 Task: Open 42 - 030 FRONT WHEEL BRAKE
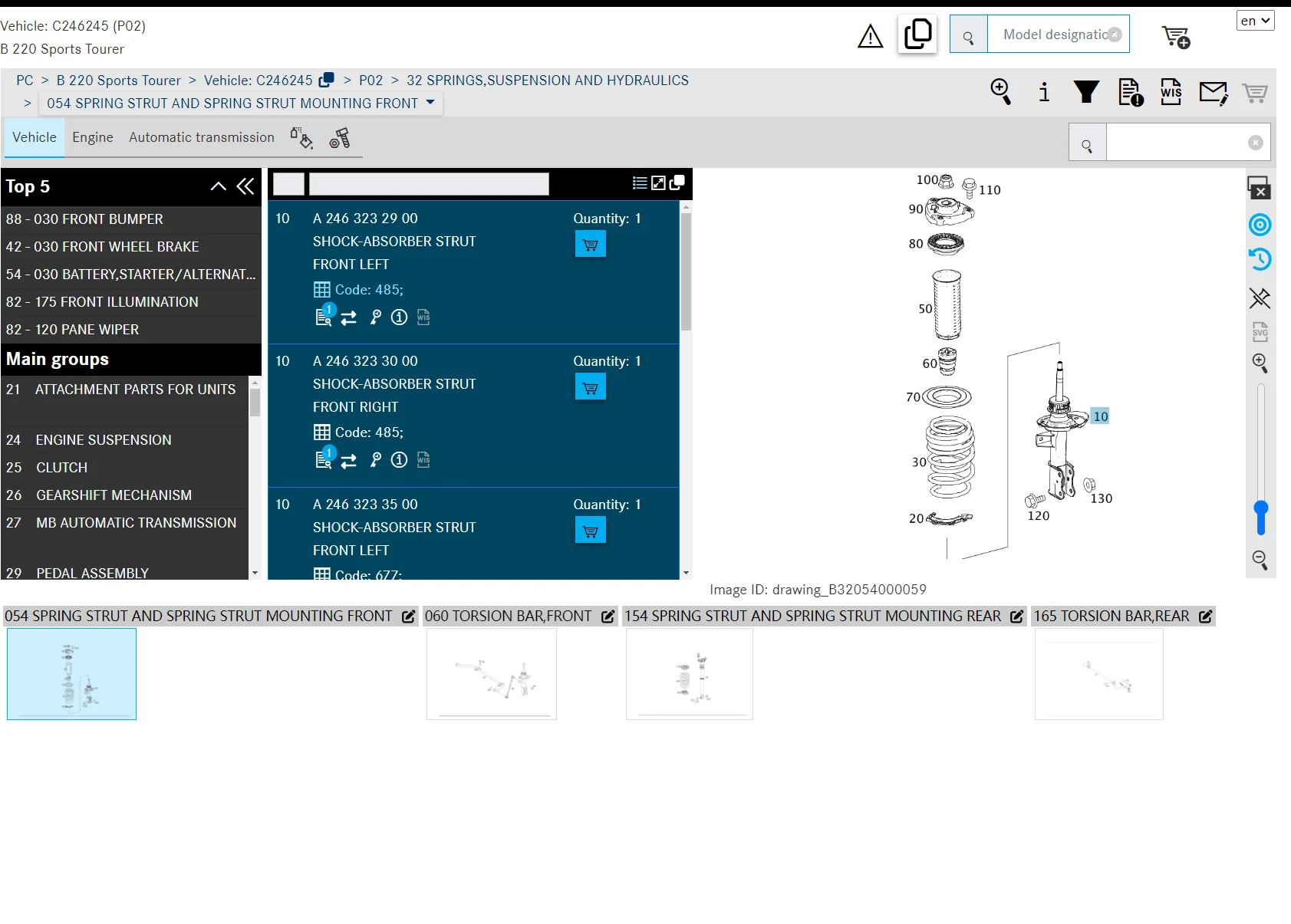click(130, 247)
